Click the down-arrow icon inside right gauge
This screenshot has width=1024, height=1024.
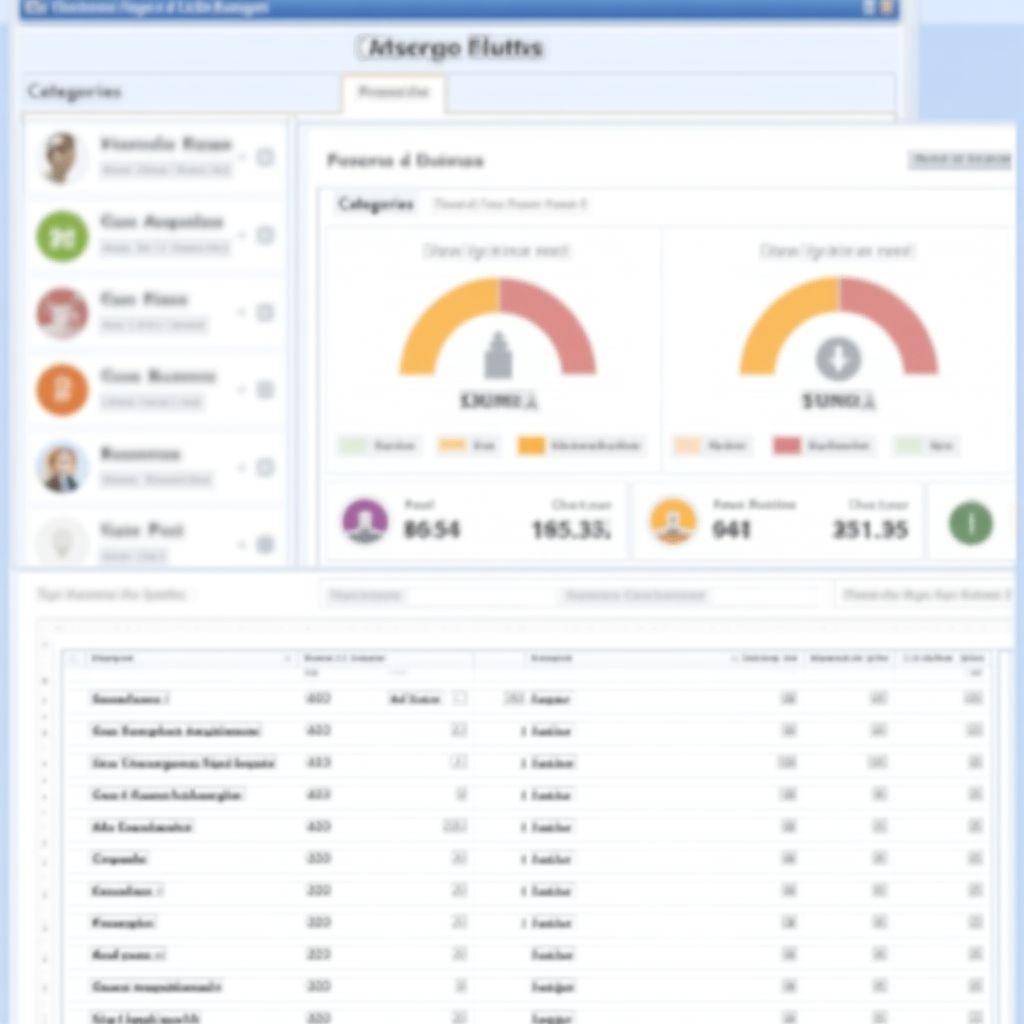838,358
